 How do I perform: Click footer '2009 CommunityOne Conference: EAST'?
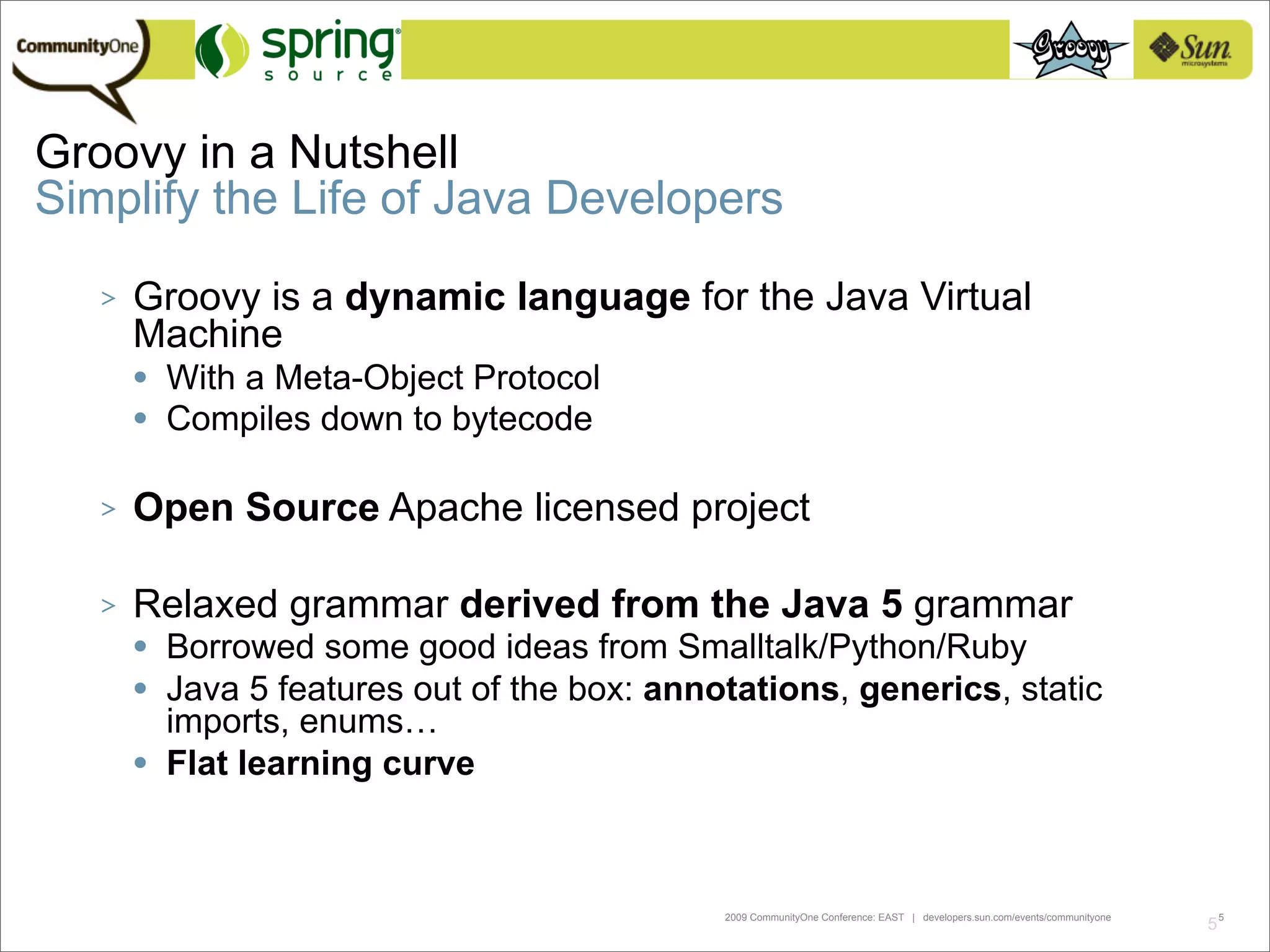[x=814, y=917]
